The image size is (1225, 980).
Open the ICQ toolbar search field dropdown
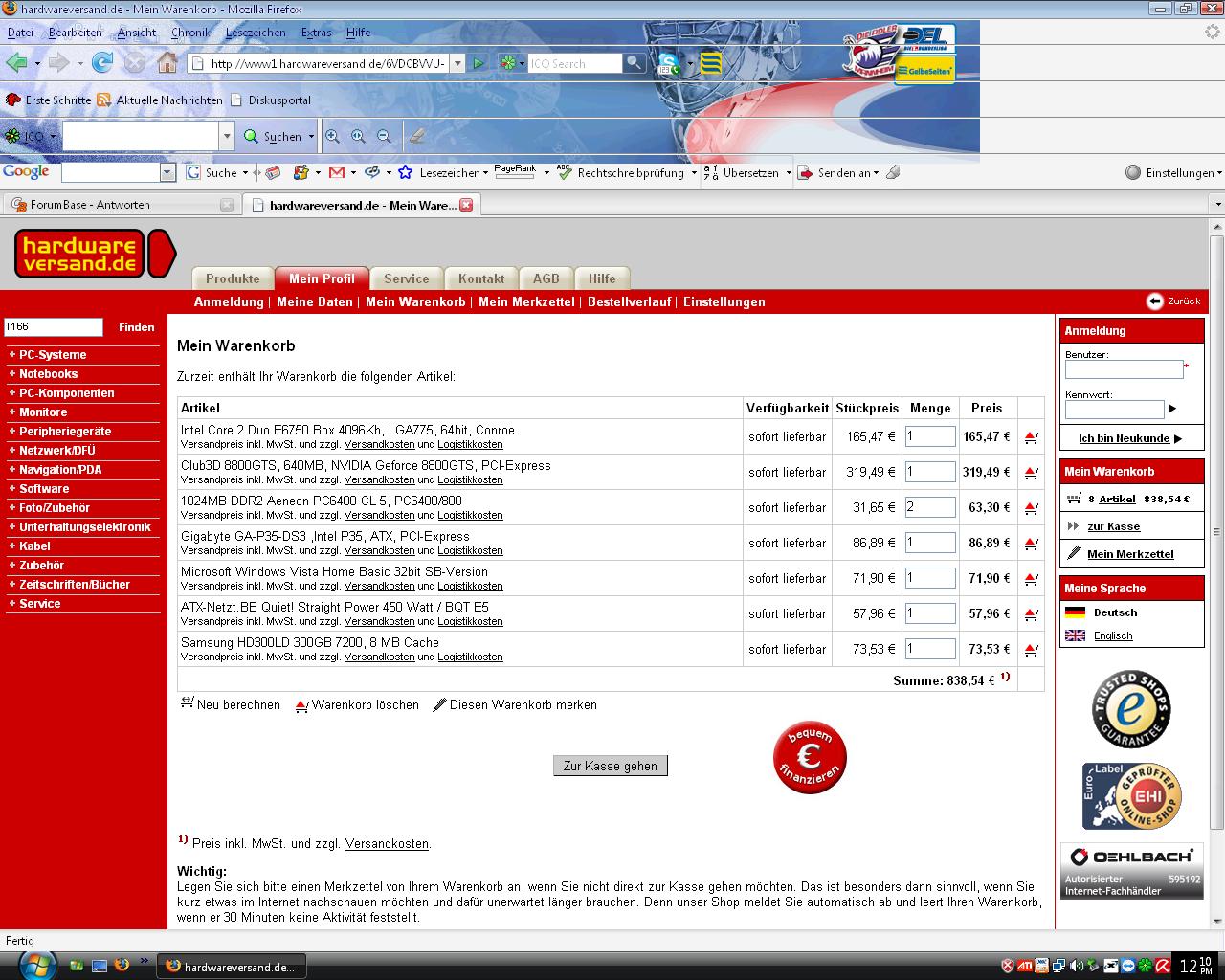[x=227, y=136]
